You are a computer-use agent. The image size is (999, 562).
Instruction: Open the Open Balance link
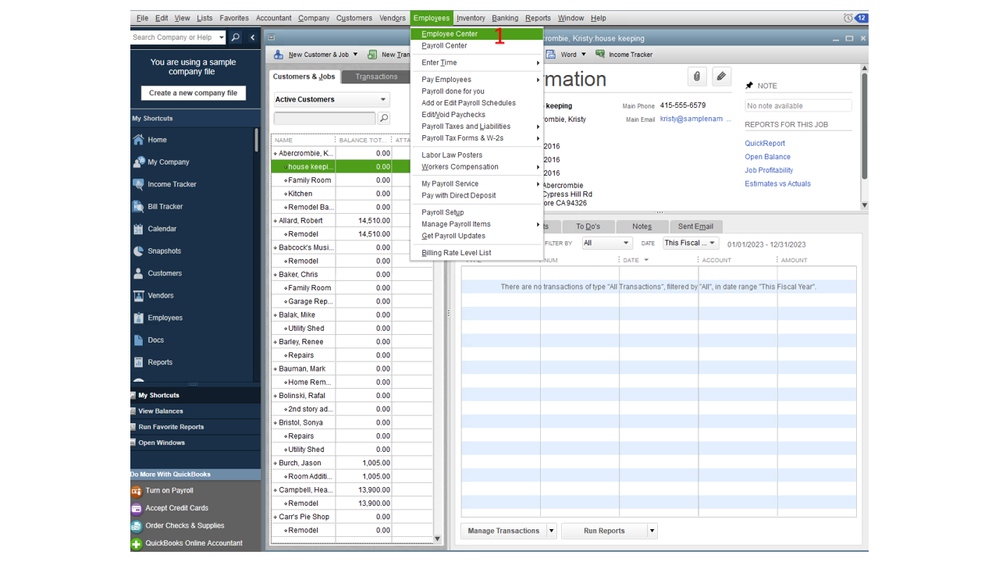(x=767, y=157)
